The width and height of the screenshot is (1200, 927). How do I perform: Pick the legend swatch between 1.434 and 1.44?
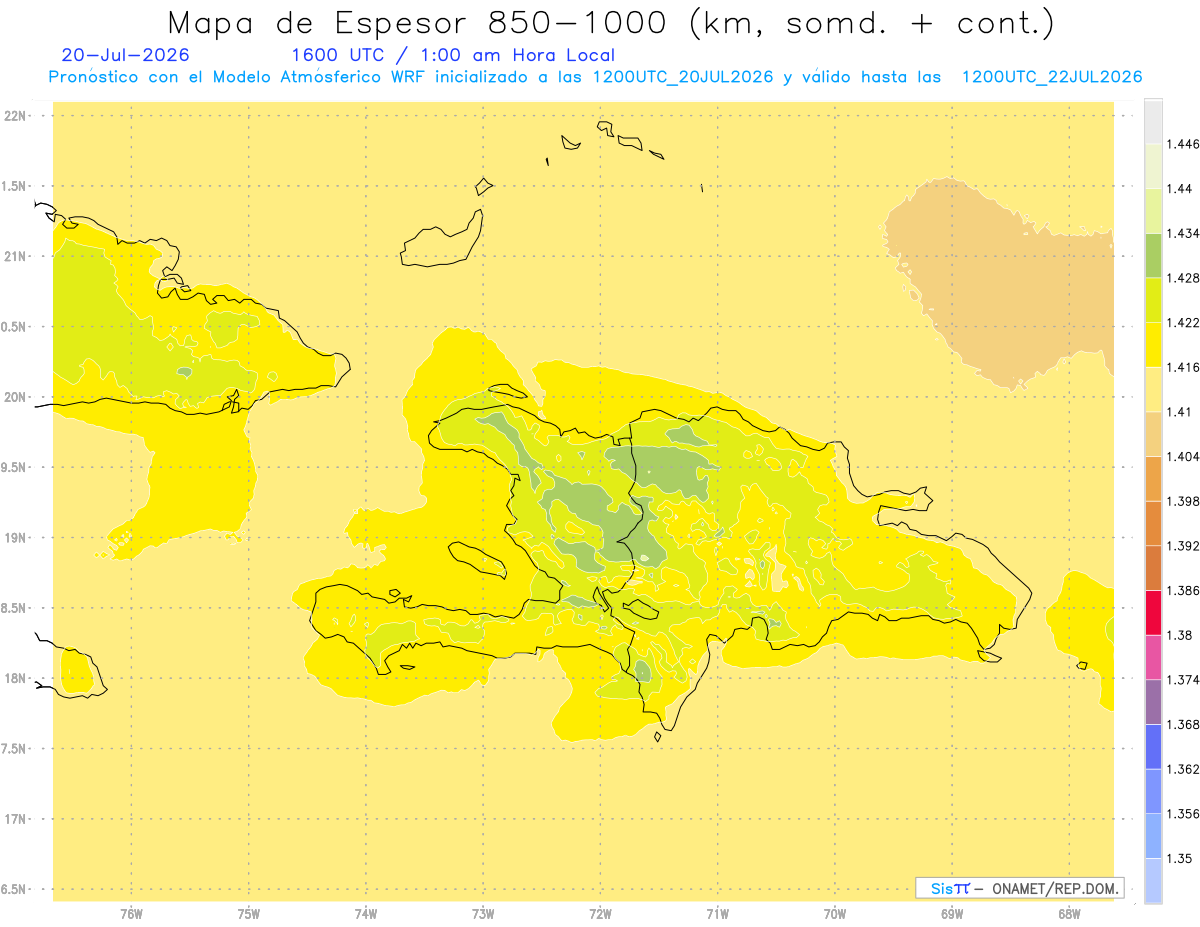pyautogui.click(x=1153, y=210)
